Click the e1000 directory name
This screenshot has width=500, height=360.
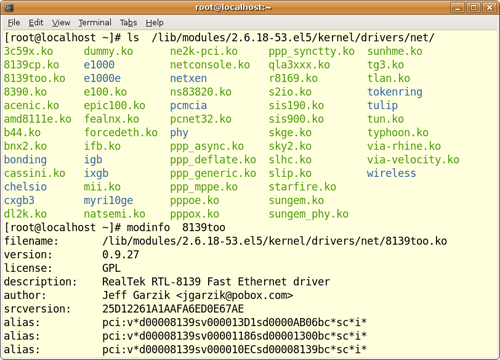[x=99, y=65]
